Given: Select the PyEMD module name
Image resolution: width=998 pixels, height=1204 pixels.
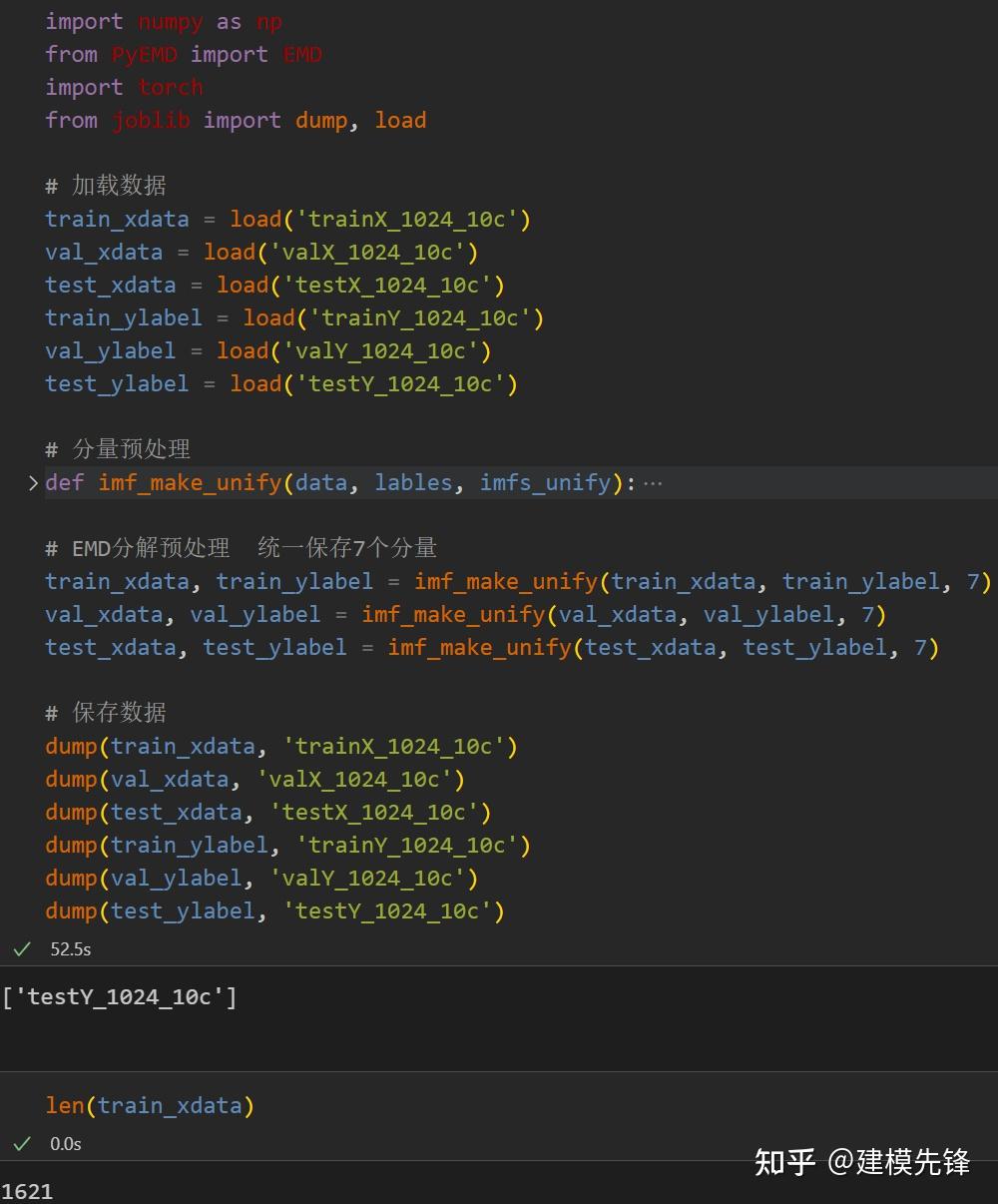Looking at the screenshot, I should (144, 54).
